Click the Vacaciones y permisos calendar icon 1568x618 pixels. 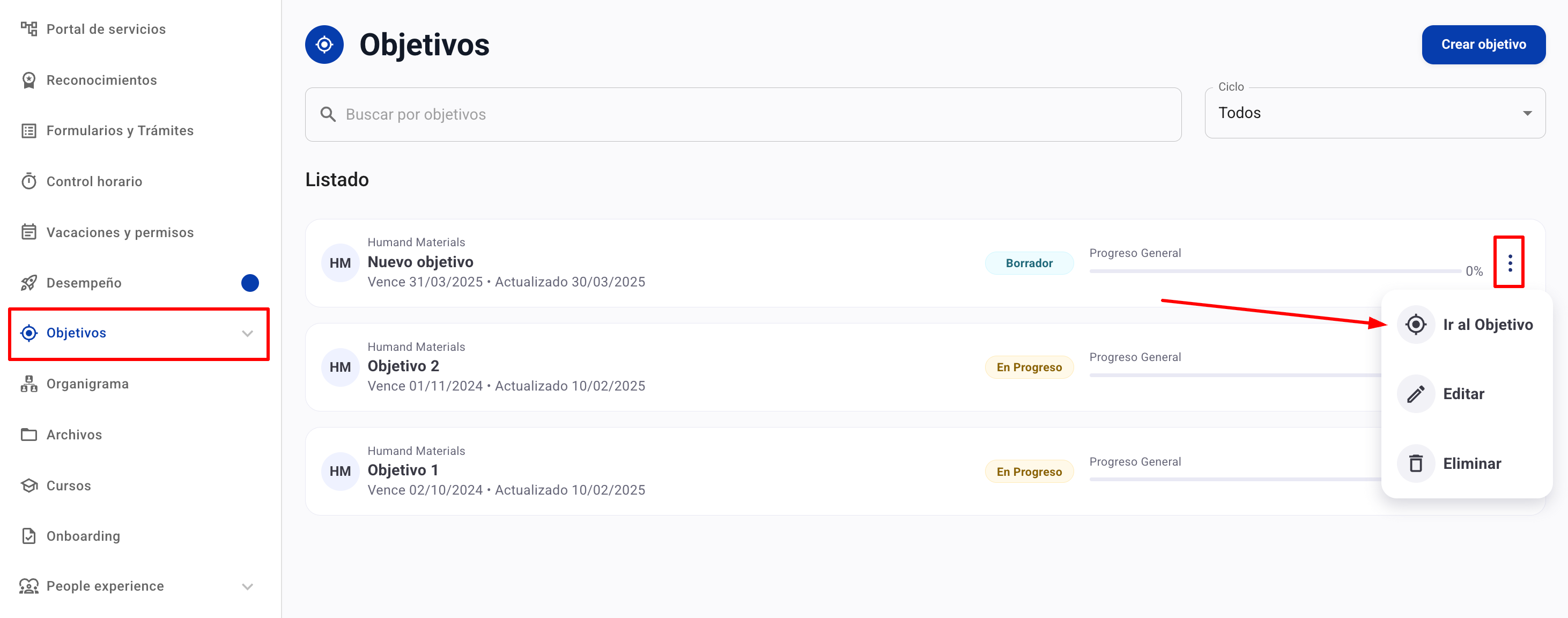28,232
